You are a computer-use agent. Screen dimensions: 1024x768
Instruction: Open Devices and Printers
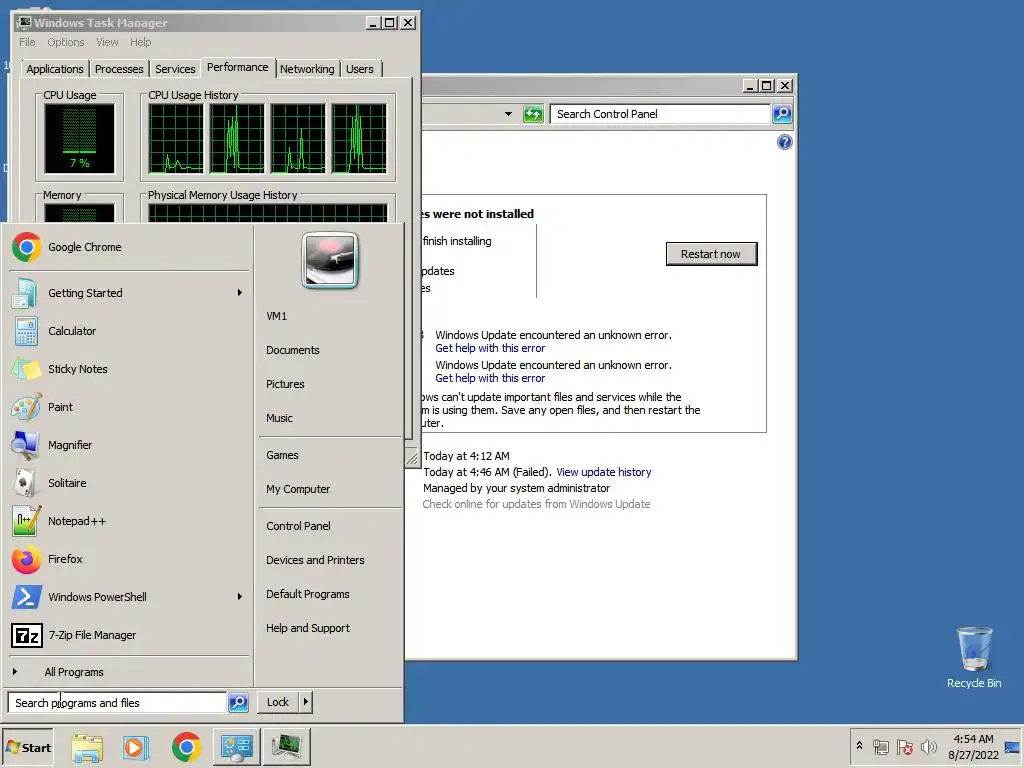tap(330, 560)
